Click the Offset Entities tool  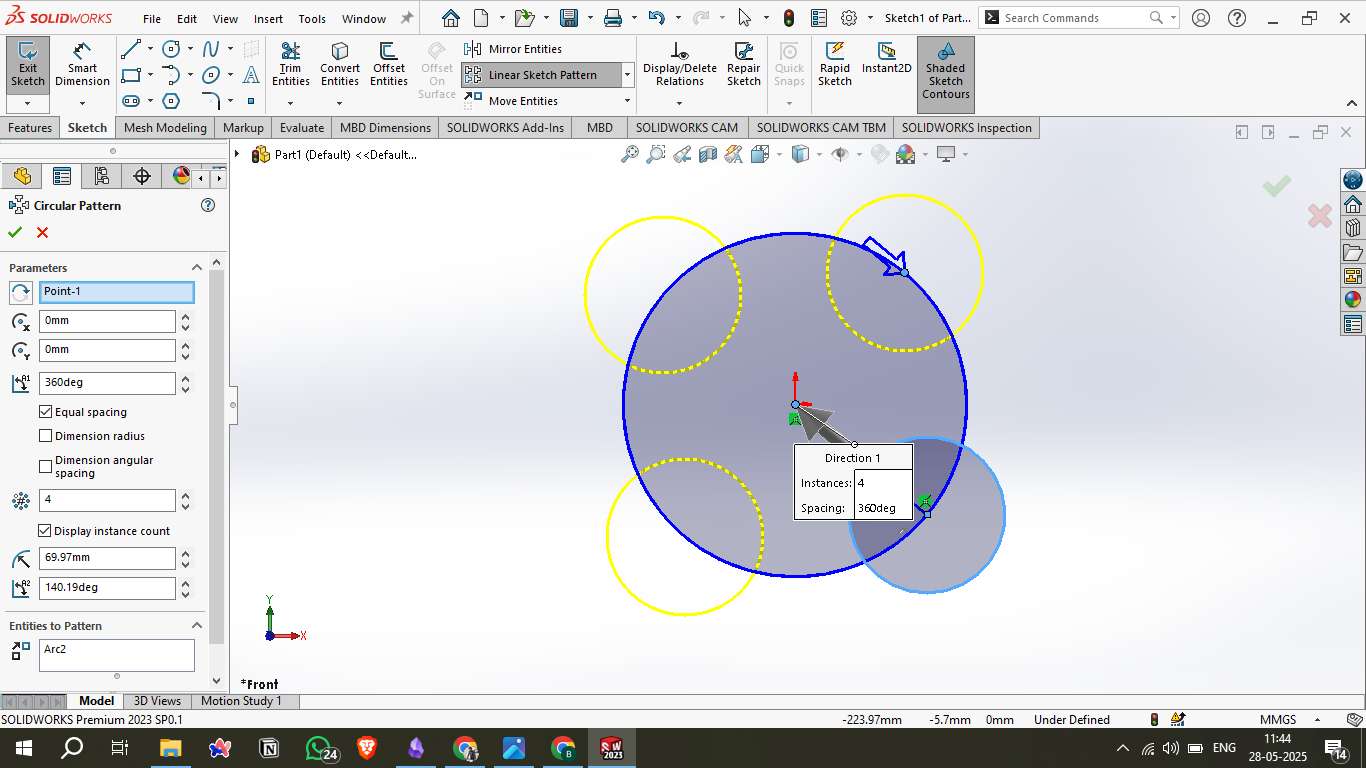click(389, 66)
